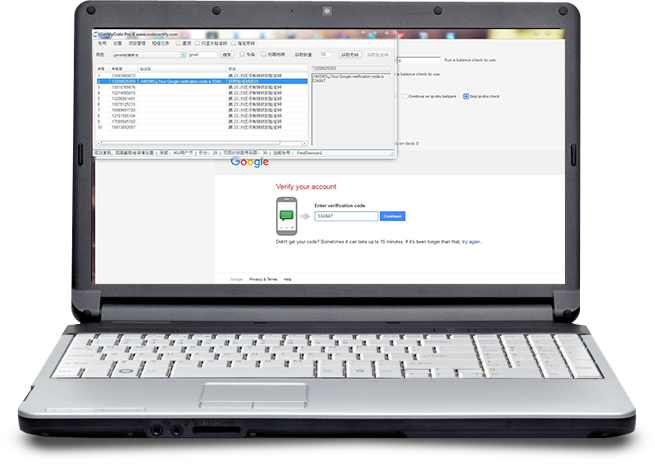Select the 'Skip ip-dns check' option
Viewport: 655px width, 464px height.
[466, 96]
